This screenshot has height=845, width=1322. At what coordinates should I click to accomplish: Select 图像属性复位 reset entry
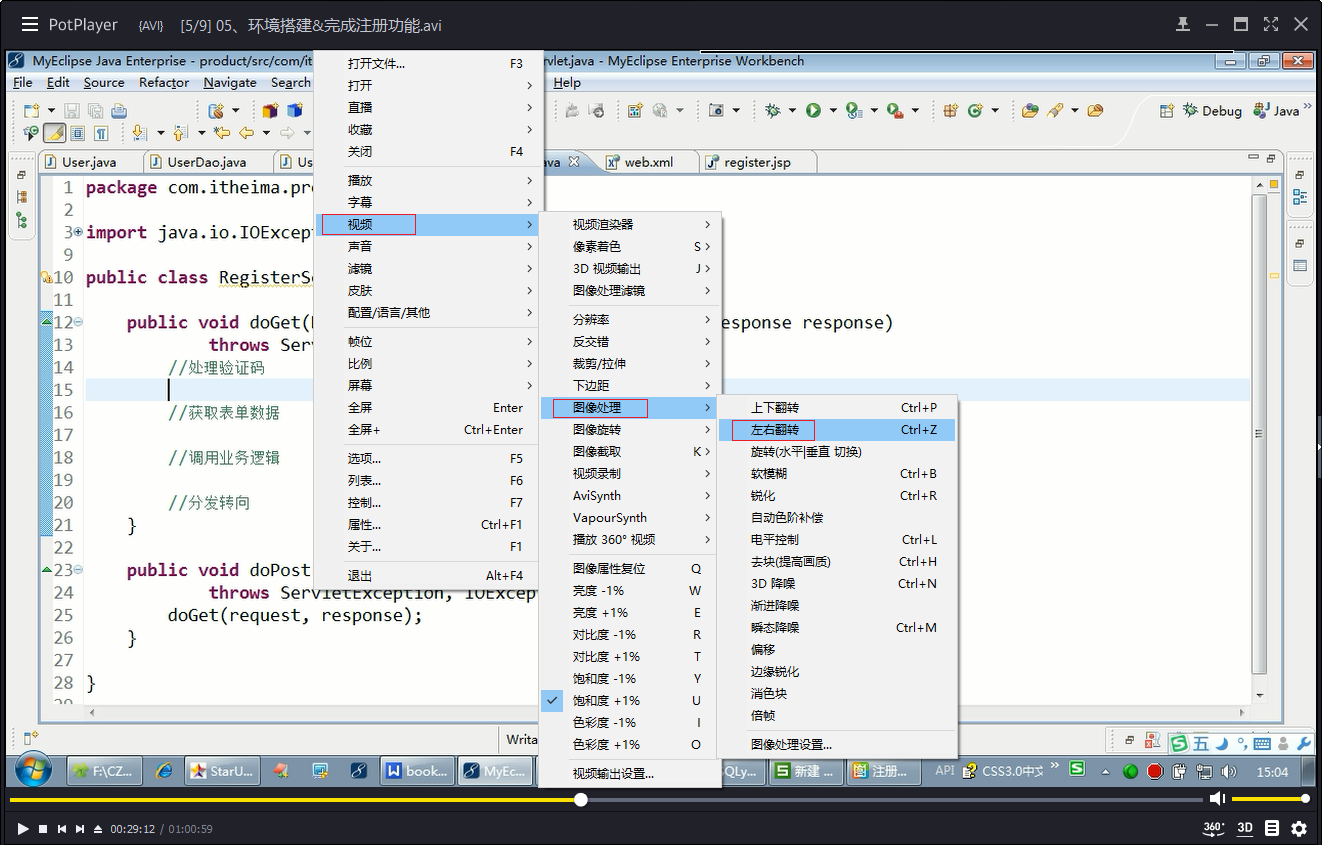click(x=630, y=569)
